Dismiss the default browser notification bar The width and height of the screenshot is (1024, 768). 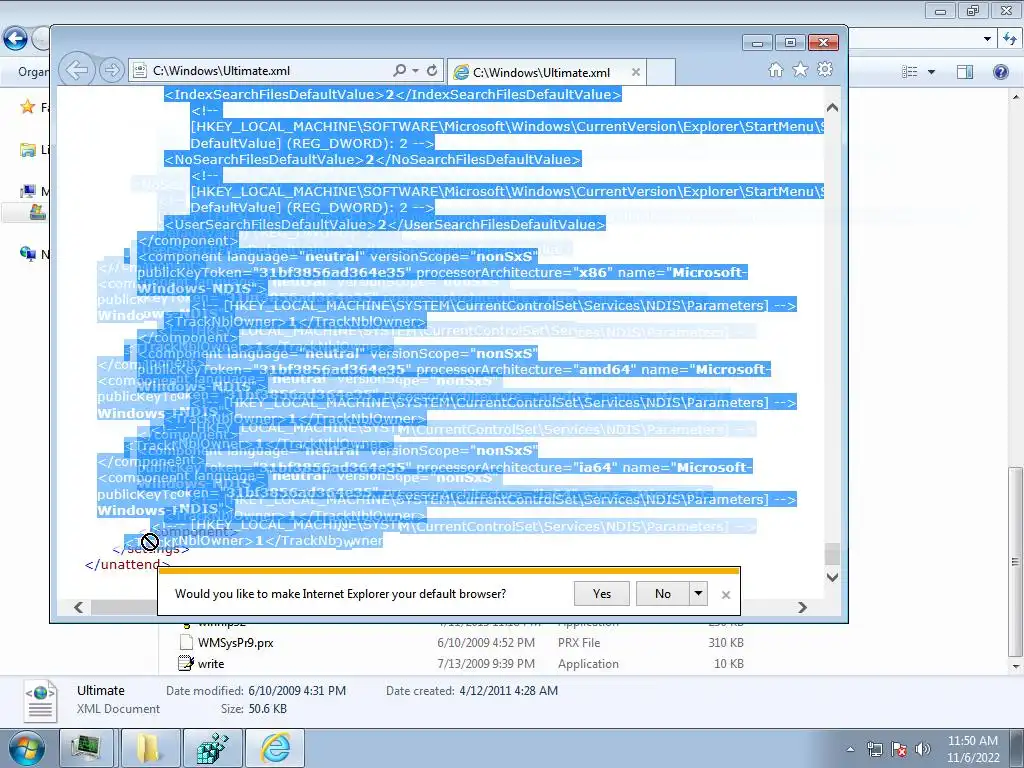click(726, 595)
